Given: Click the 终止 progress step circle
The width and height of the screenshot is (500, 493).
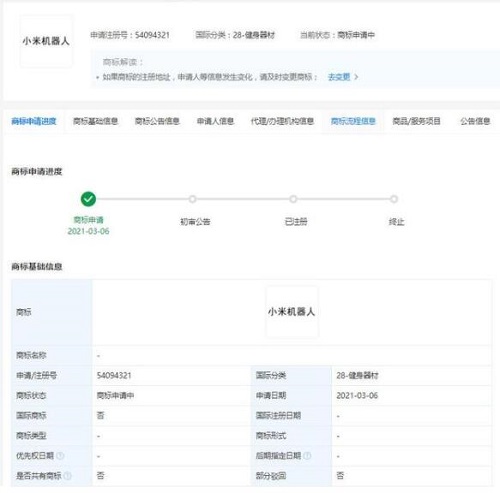Looking at the screenshot, I should click(x=394, y=199).
